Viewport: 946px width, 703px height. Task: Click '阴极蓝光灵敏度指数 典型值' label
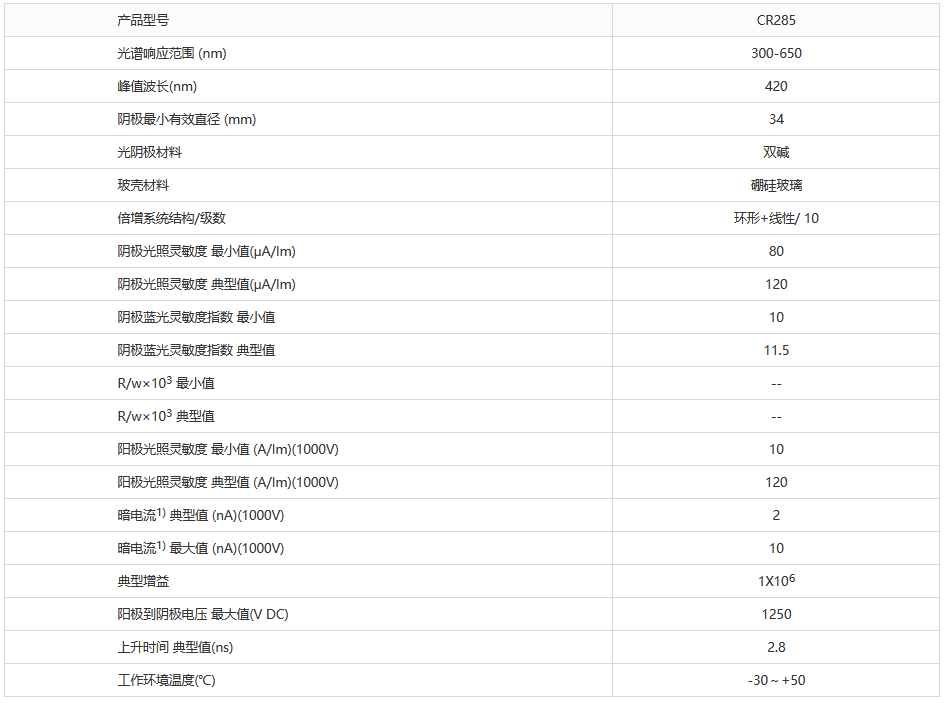pos(196,350)
